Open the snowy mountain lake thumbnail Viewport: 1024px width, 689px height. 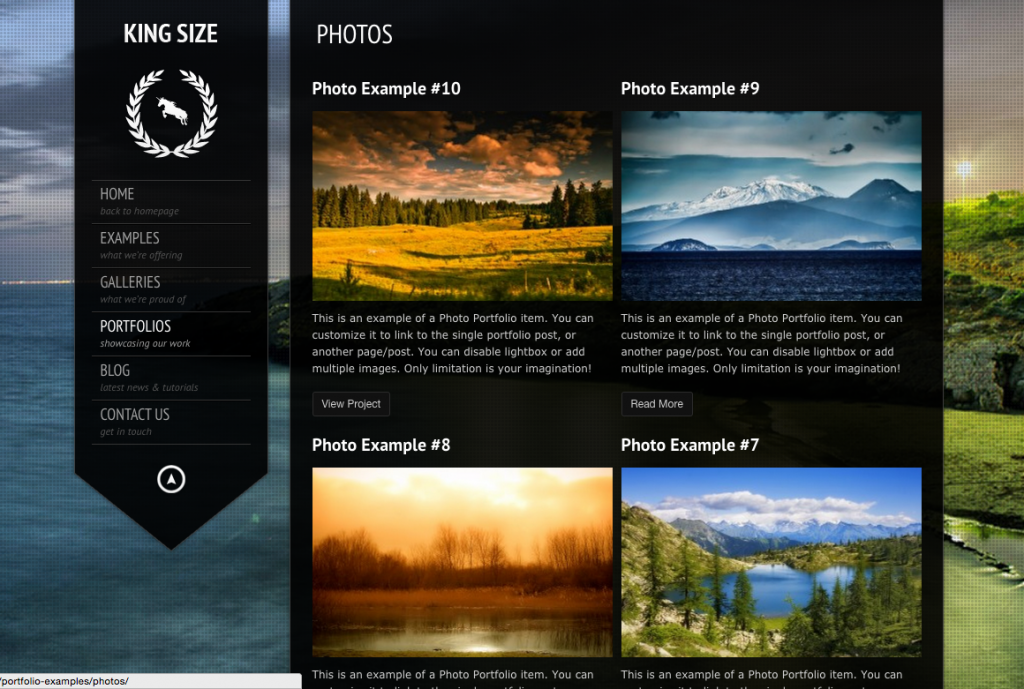[x=771, y=205]
